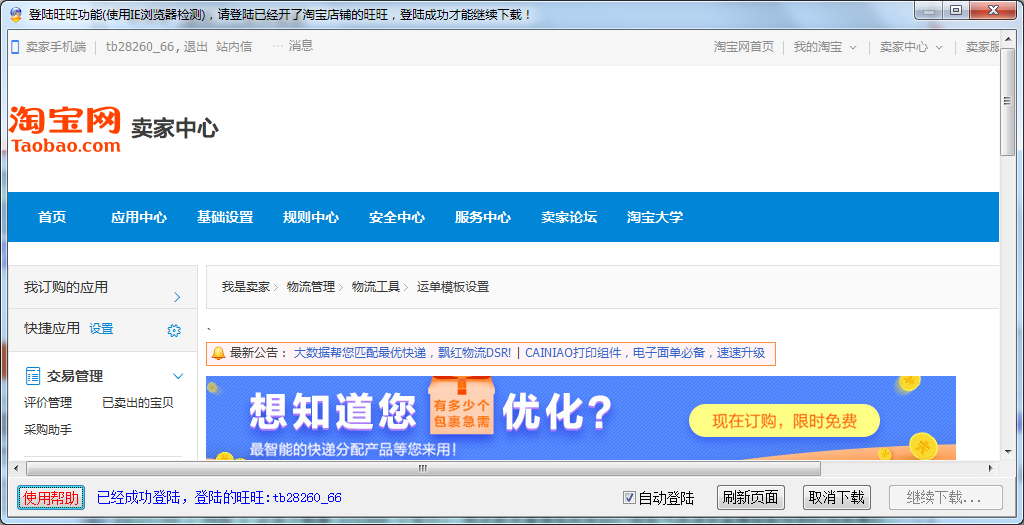Click the 使用帮助 help button
1024x525 pixels.
51,498
